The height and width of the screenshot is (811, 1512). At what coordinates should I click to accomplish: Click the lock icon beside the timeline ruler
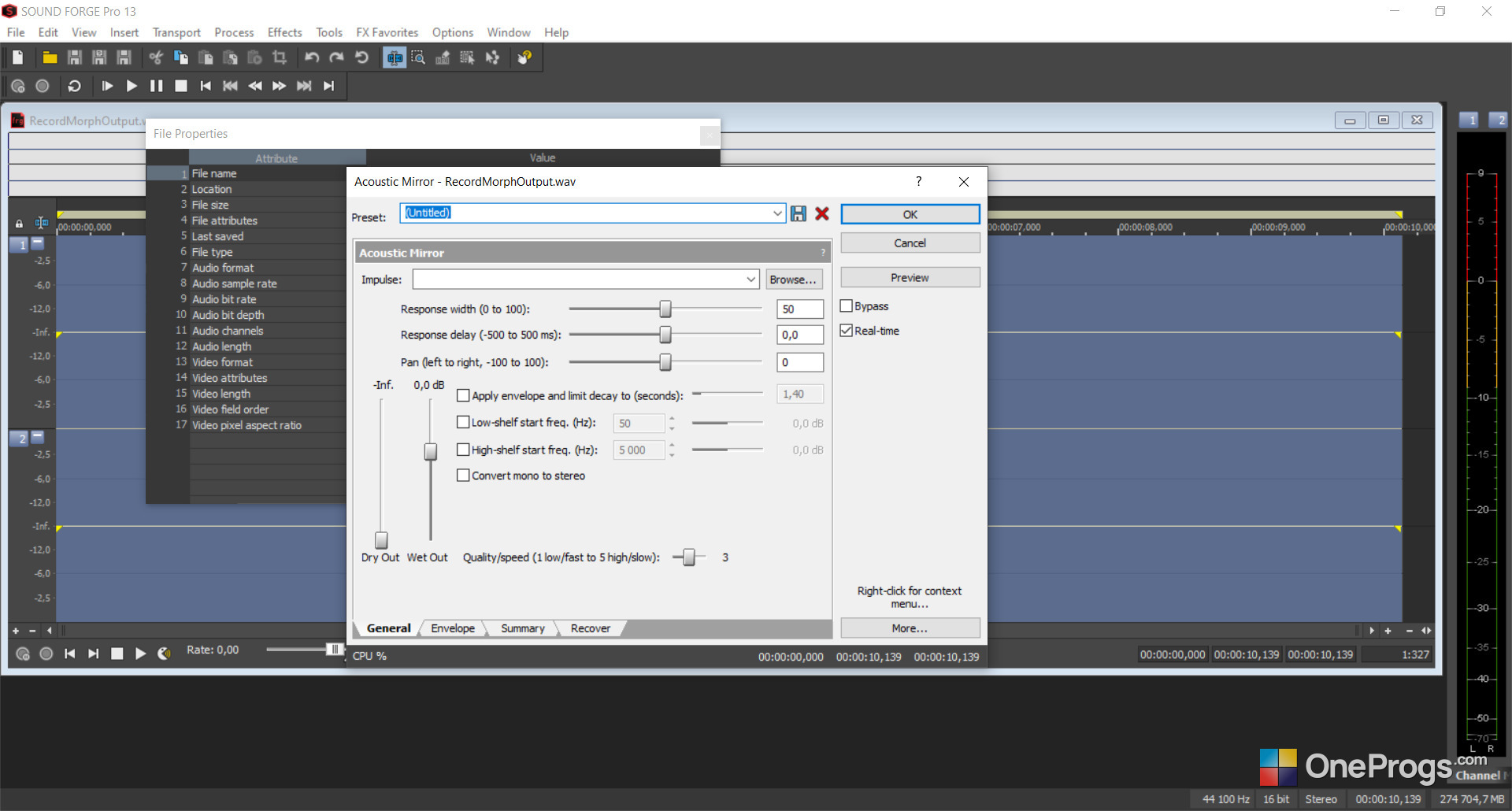tap(19, 224)
